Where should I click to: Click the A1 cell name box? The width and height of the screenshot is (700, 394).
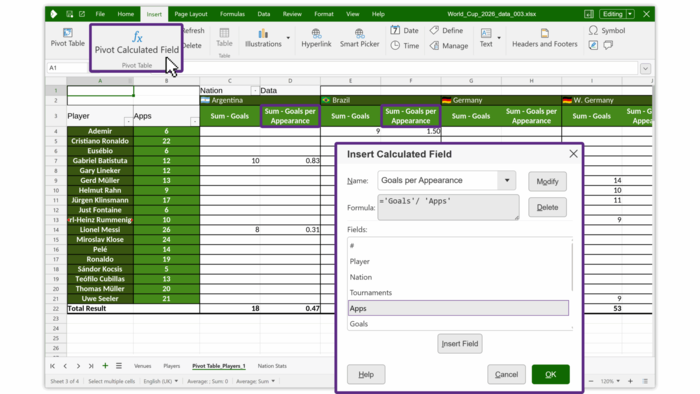(x=67, y=68)
